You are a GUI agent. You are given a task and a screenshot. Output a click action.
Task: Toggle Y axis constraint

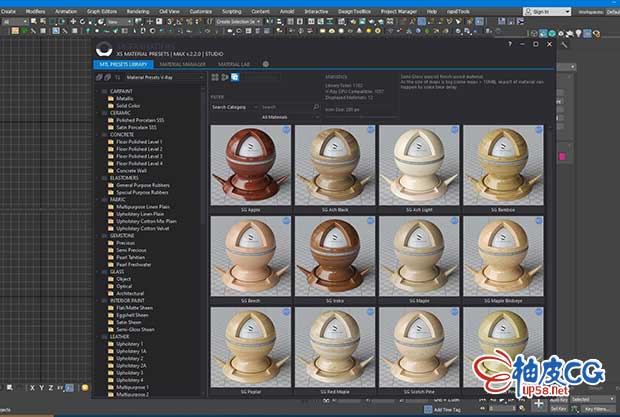[42, 388]
